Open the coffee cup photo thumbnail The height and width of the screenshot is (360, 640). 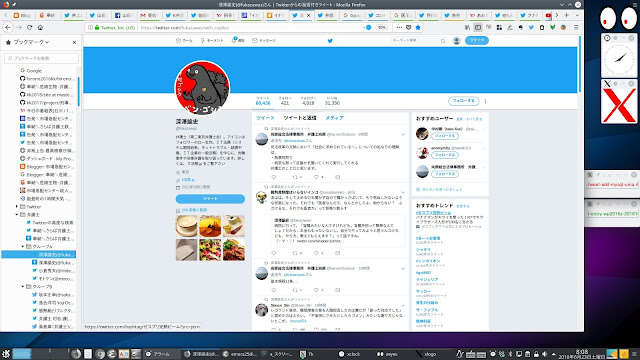click(x=187, y=226)
